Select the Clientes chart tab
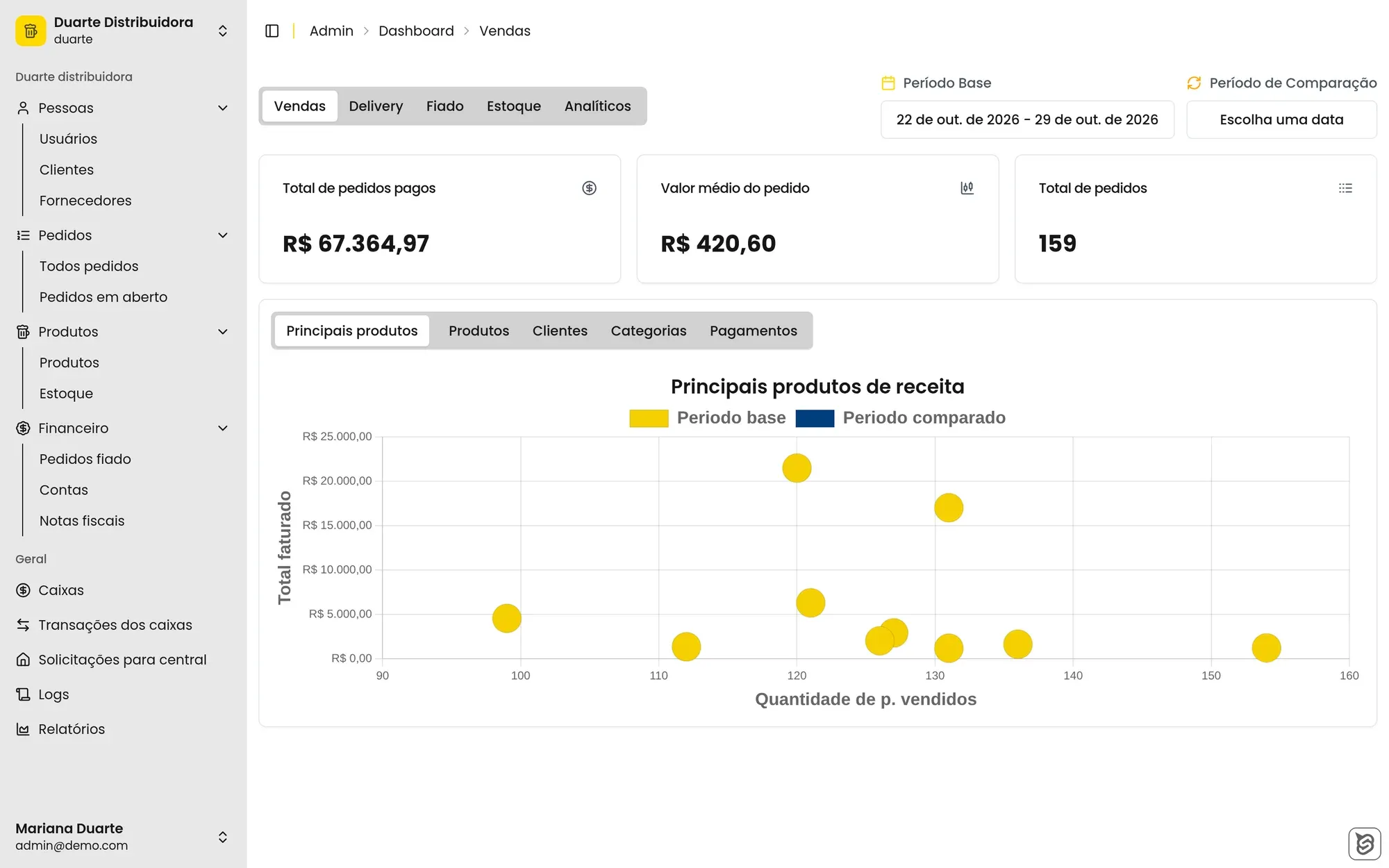 click(x=560, y=331)
